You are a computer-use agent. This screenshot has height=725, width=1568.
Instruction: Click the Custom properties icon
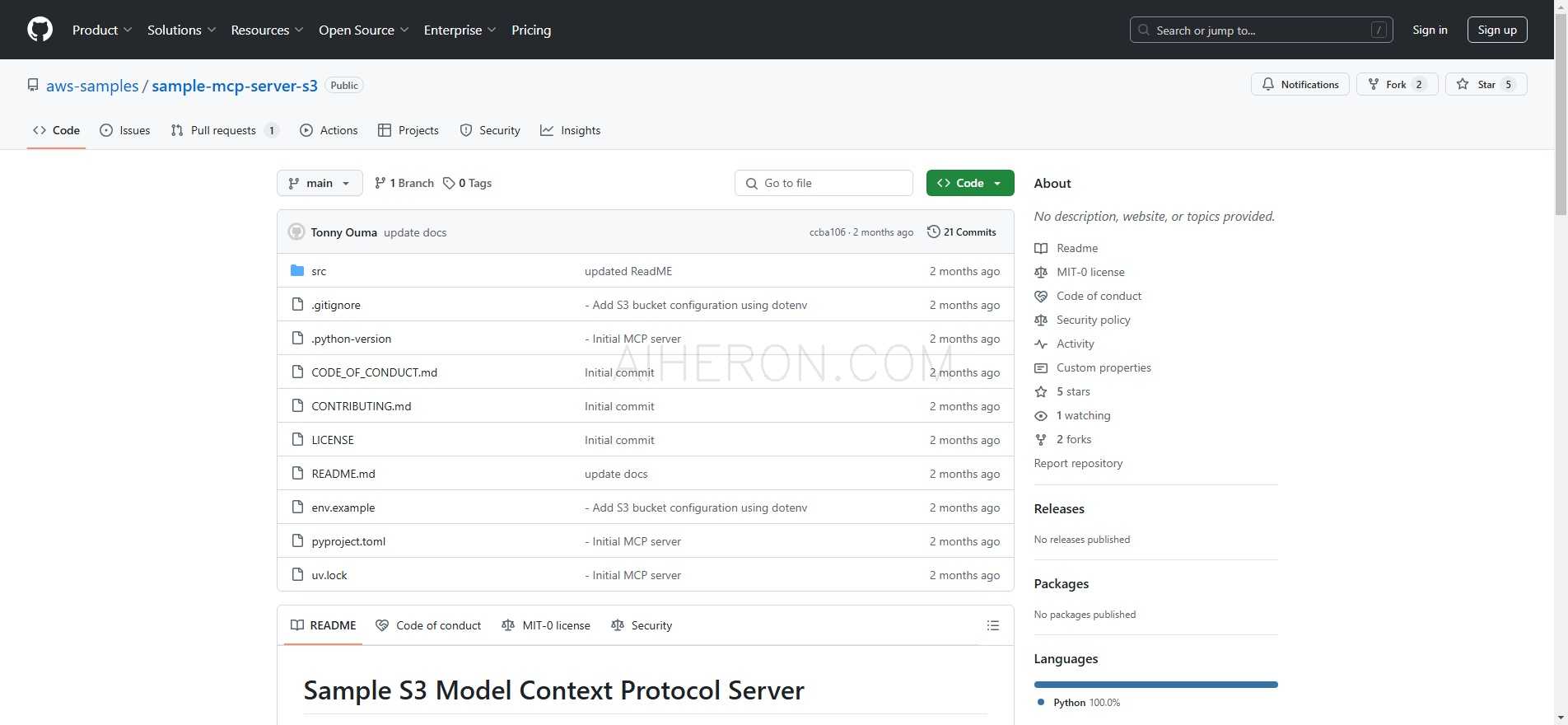click(1041, 367)
